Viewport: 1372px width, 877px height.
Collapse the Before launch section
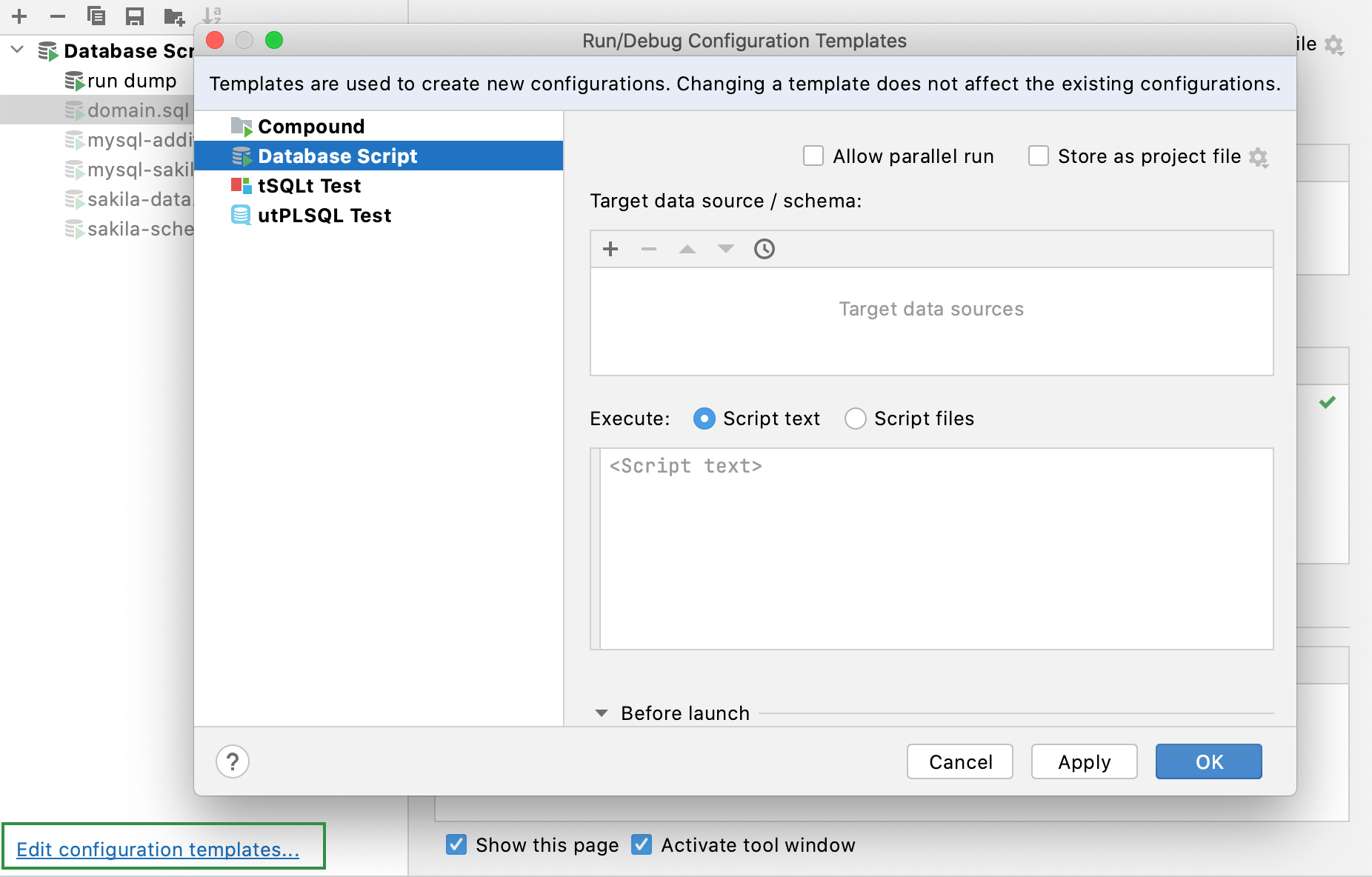coord(601,713)
